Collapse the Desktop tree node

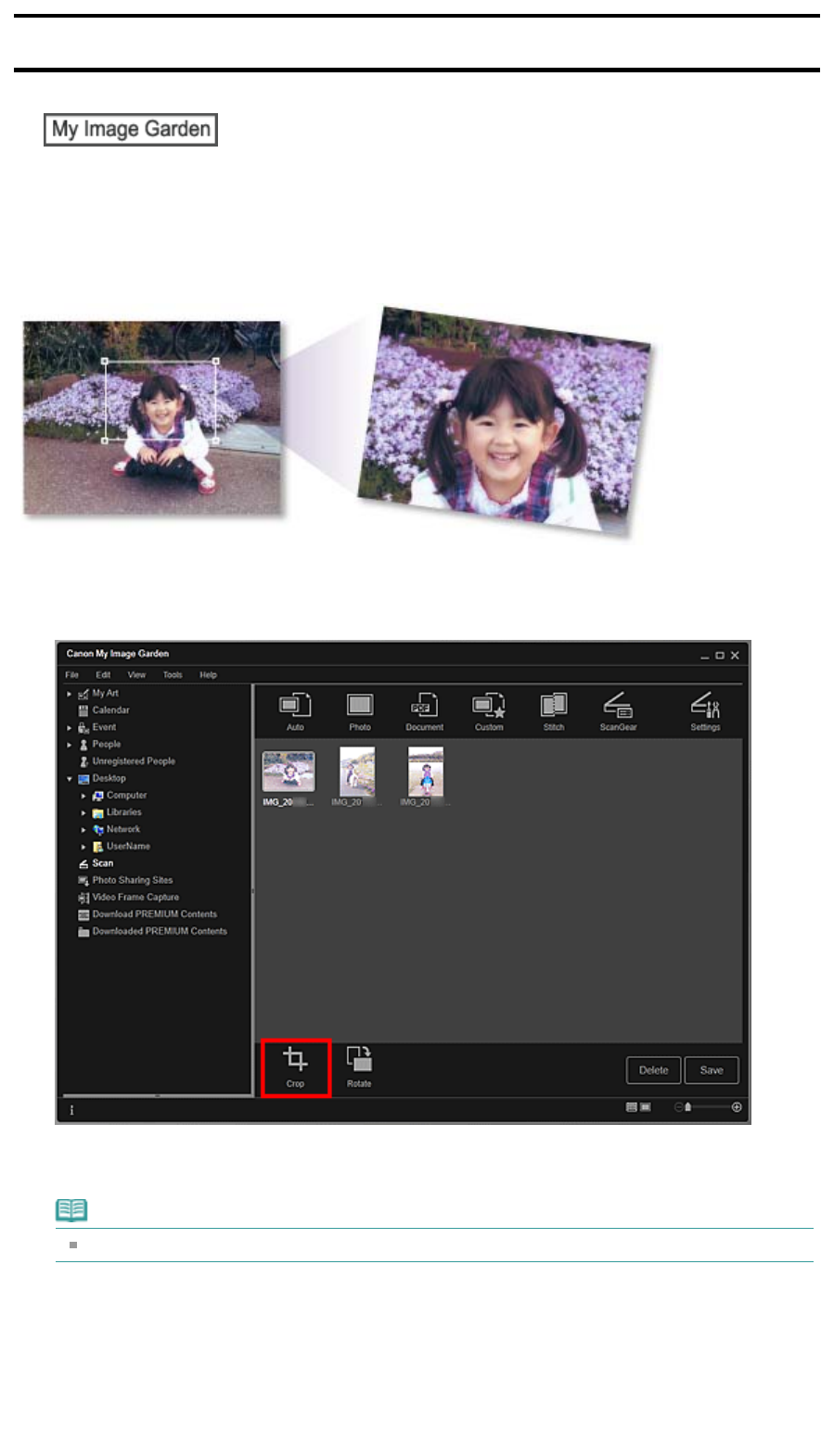click(70, 779)
